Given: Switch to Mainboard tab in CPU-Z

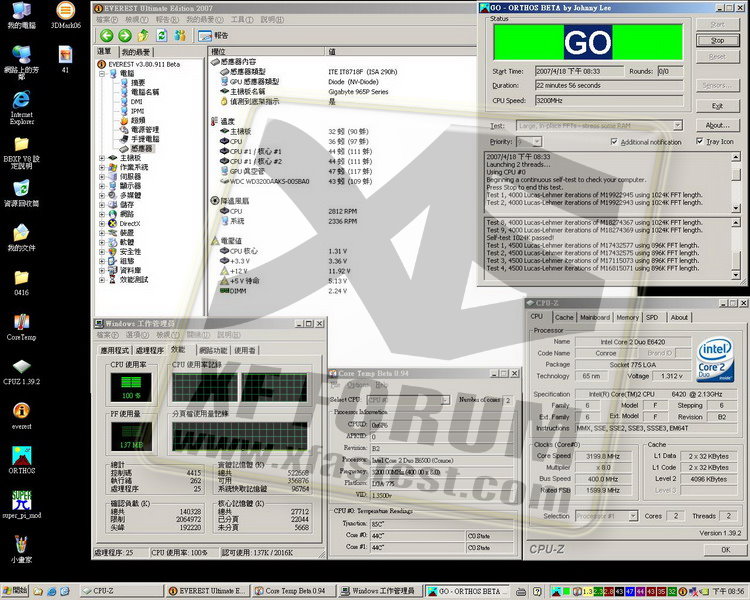Looking at the screenshot, I should pyautogui.click(x=595, y=317).
